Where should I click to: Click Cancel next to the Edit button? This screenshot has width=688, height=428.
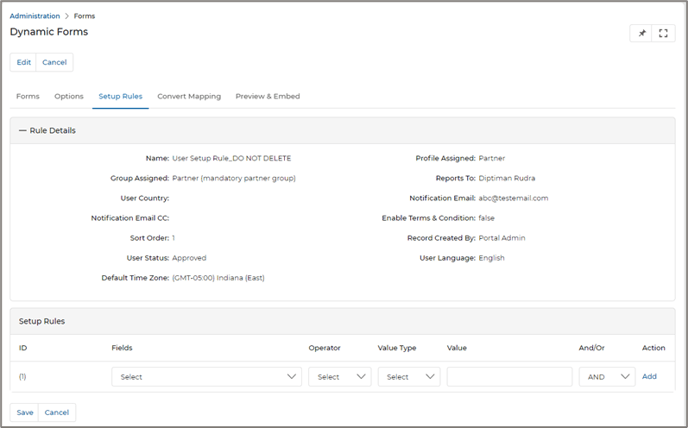(x=55, y=62)
